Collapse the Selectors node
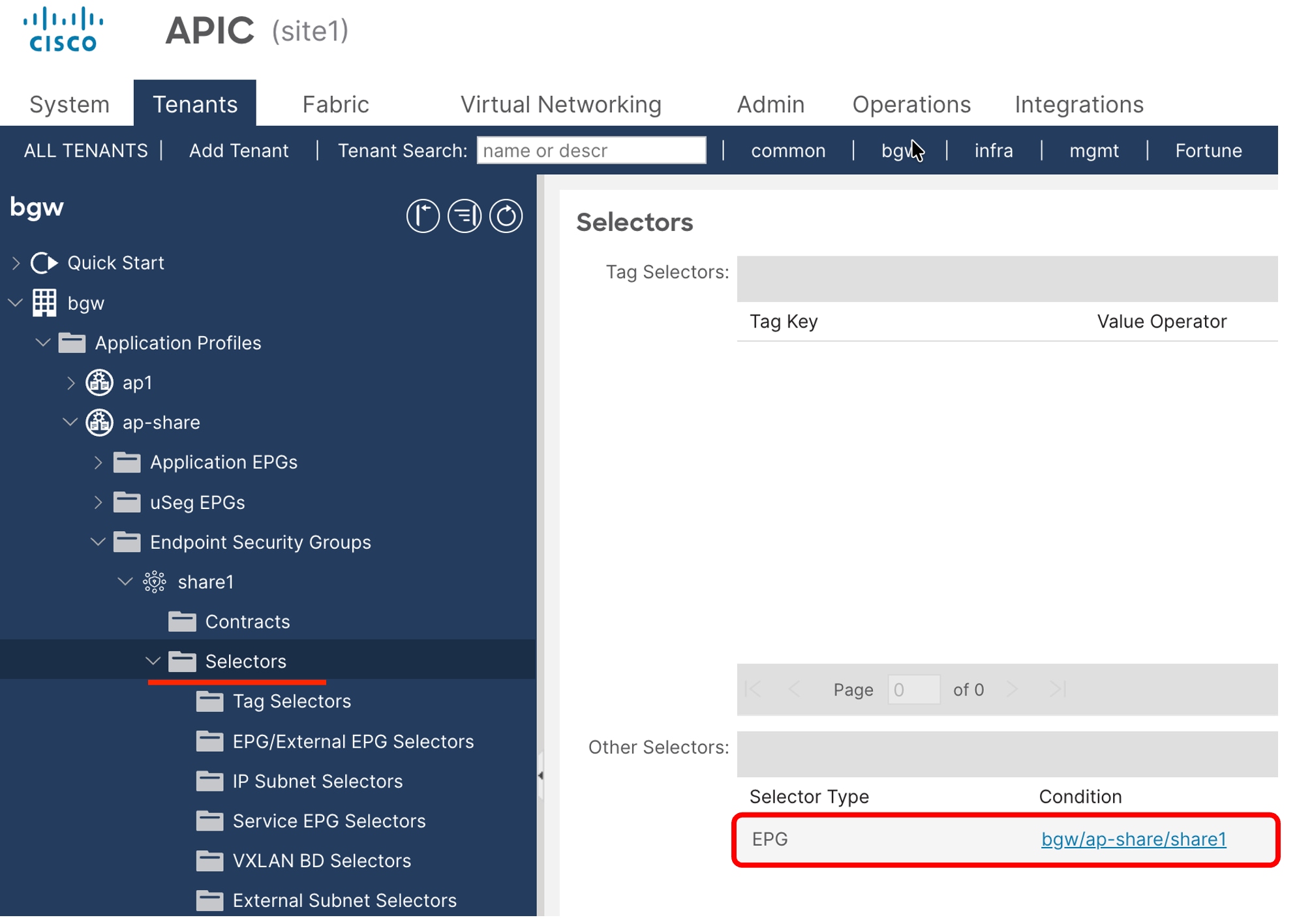1297x924 pixels. [x=153, y=660]
